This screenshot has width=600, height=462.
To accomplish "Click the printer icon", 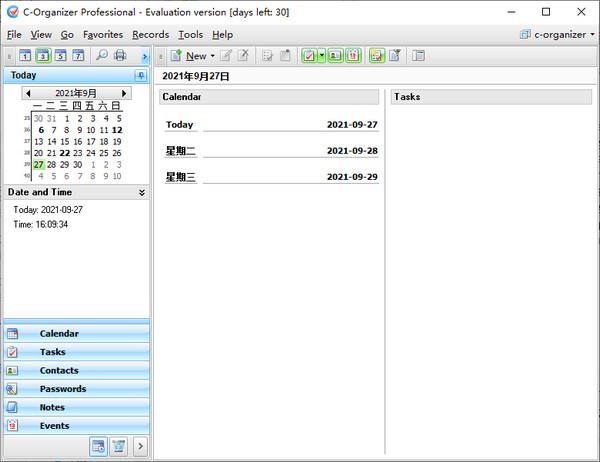I will pyautogui.click(x=120, y=55).
